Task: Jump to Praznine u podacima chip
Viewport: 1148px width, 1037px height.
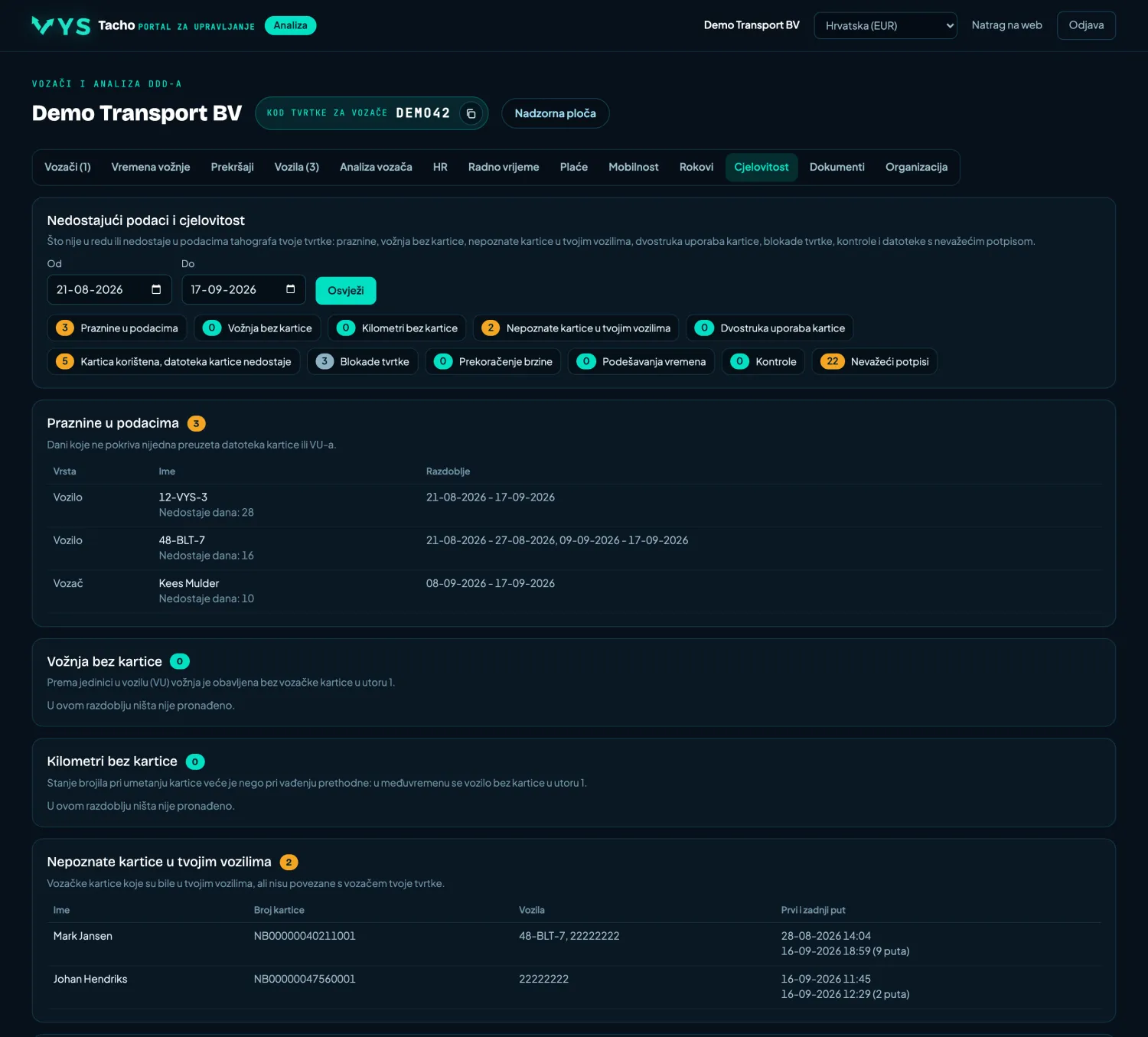Action: (x=117, y=328)
